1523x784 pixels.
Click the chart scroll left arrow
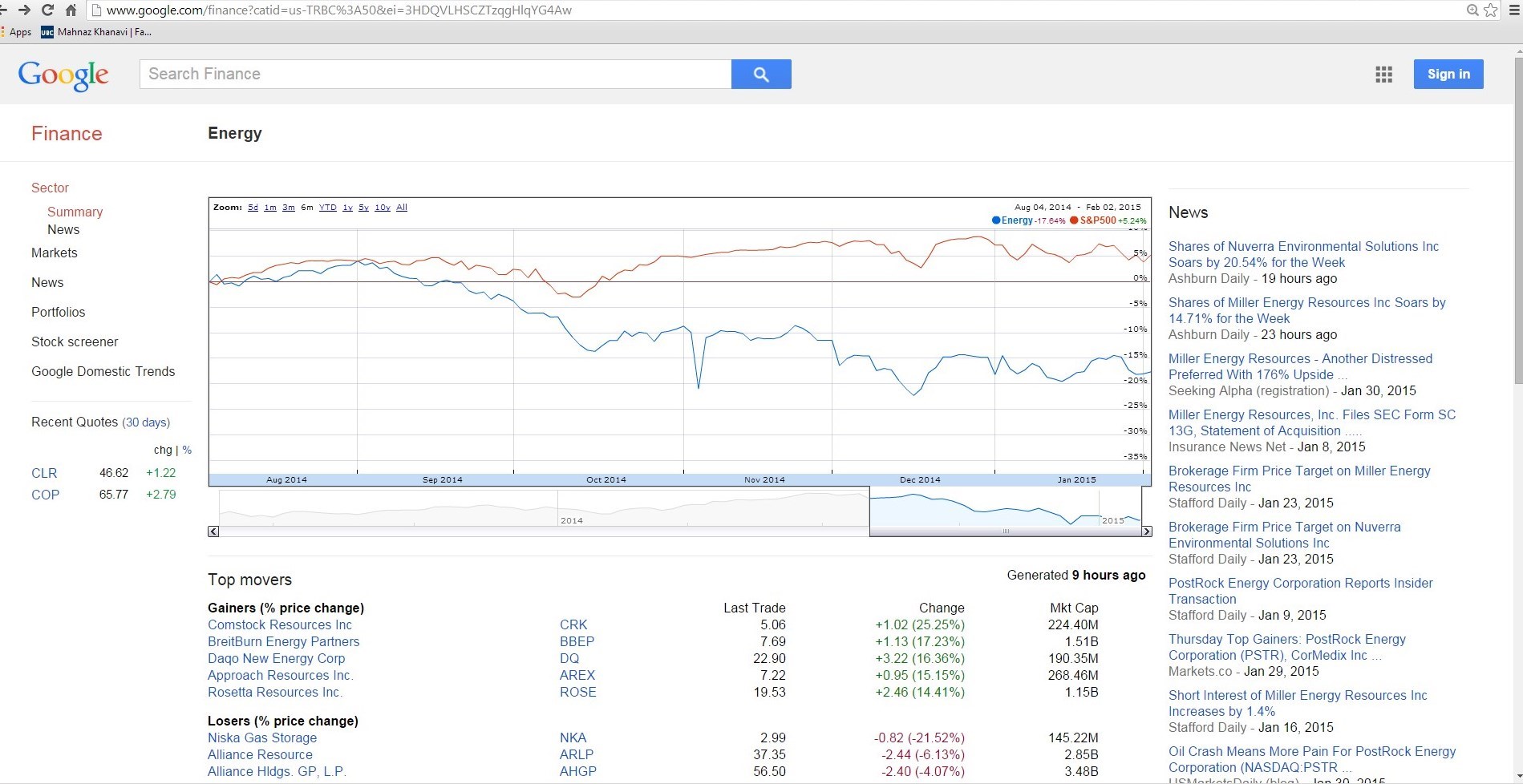(213, 531)
